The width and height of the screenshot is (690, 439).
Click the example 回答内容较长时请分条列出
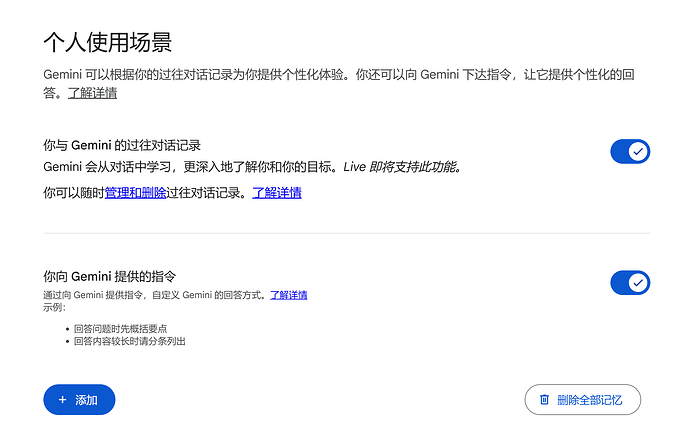pyautogui.click(x=130, y=341)
